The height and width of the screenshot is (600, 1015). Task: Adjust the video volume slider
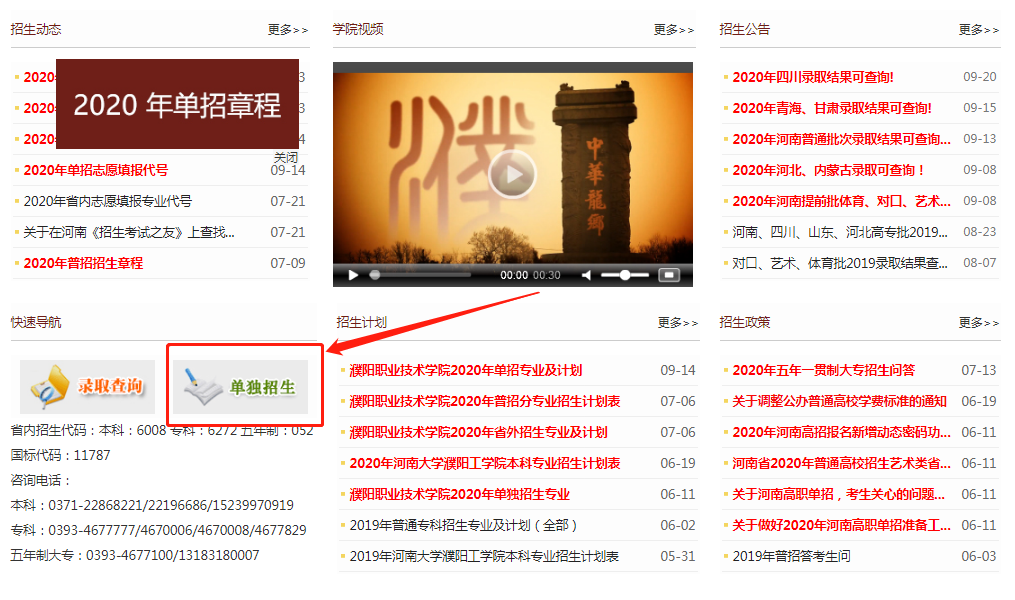pyautogui.click(x=625, y=275)
